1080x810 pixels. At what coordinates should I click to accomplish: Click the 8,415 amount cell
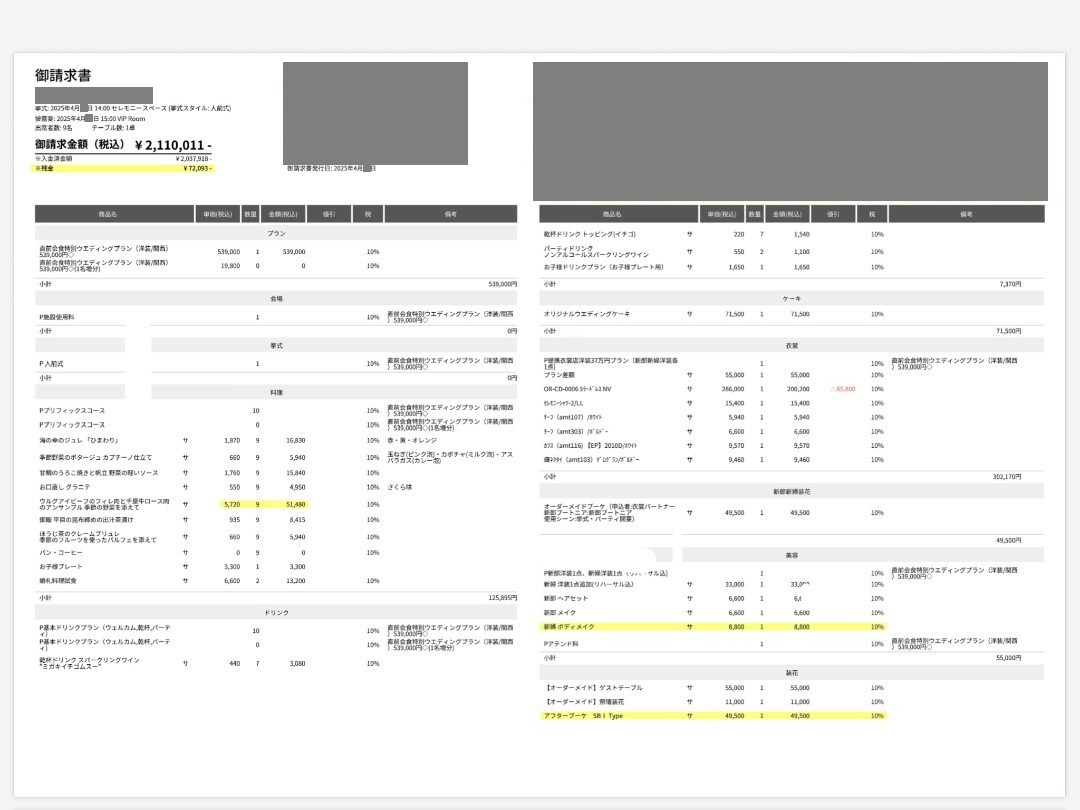click(297, 520)
